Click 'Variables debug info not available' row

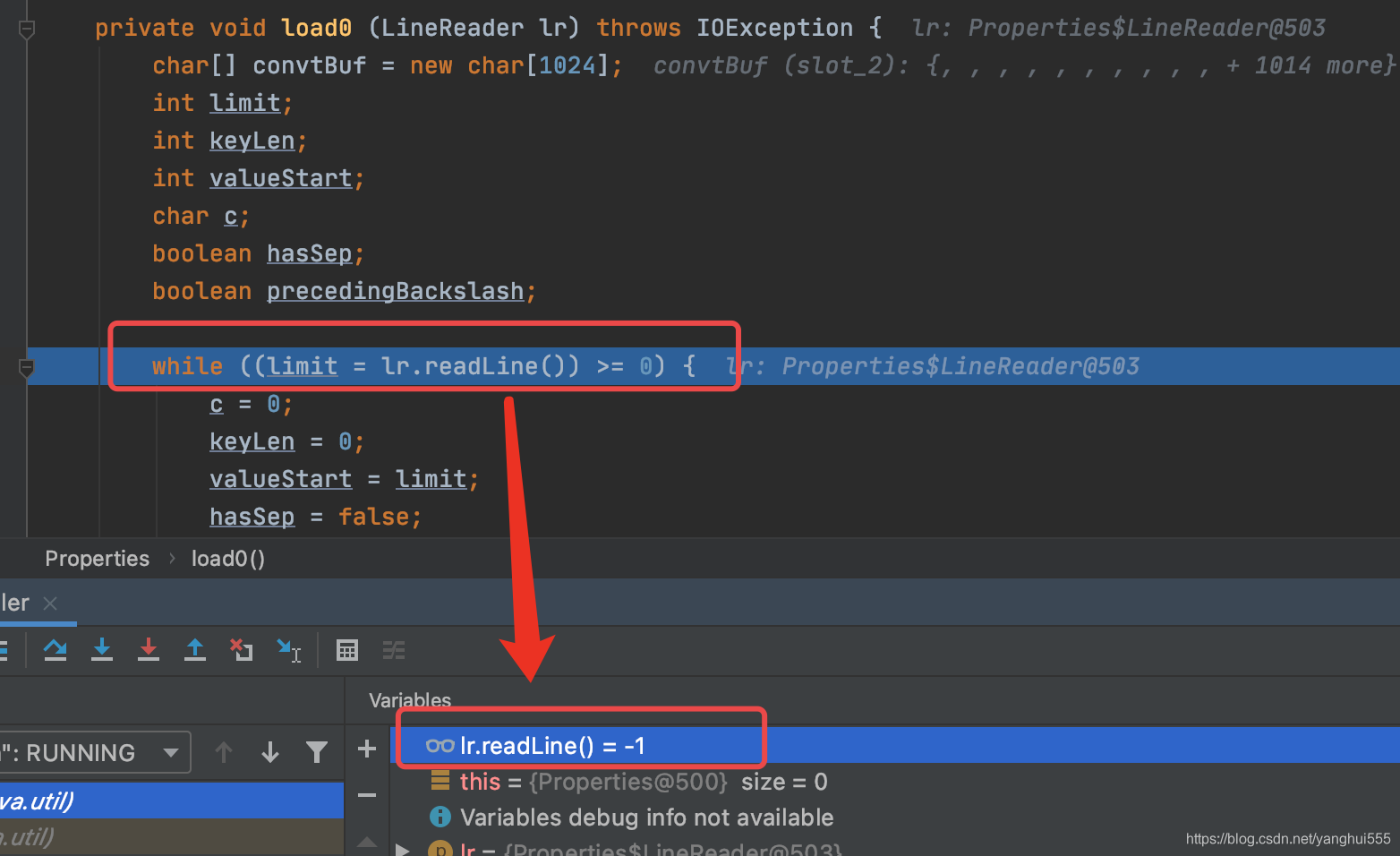pyautogui.click(x=895, y=817)
